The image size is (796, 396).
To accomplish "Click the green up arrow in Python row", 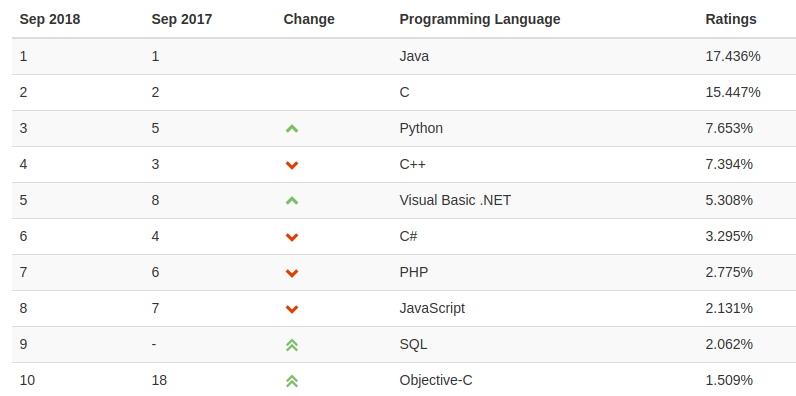I will click(292, 129).
